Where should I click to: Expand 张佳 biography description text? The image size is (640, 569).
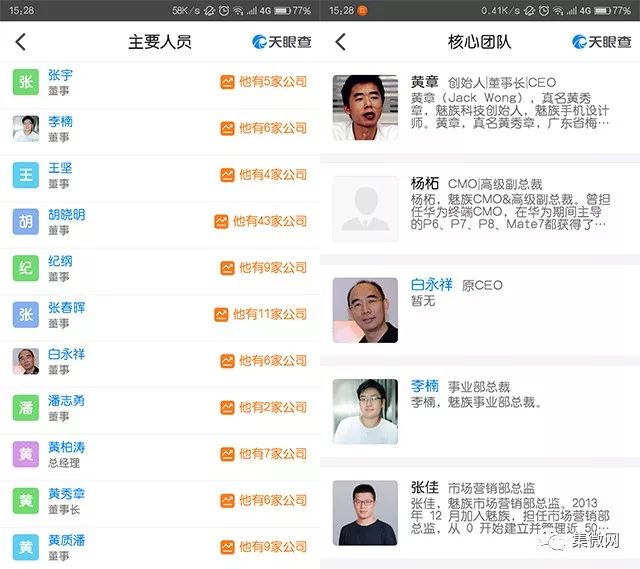pos(510,516)
